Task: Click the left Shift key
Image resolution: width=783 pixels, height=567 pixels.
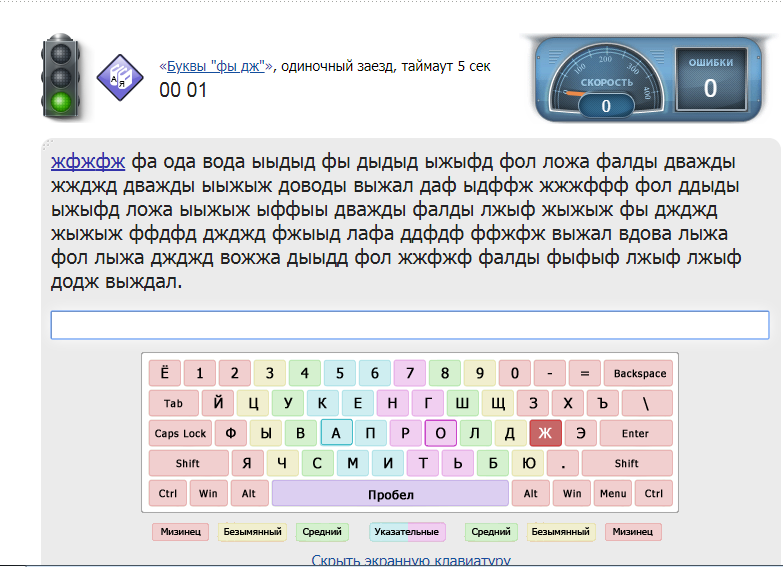Action: click(188, 463)
